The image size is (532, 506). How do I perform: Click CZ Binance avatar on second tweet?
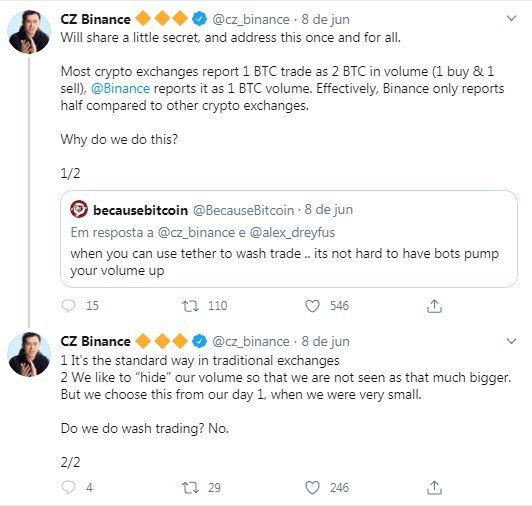(x=29, y=354)
